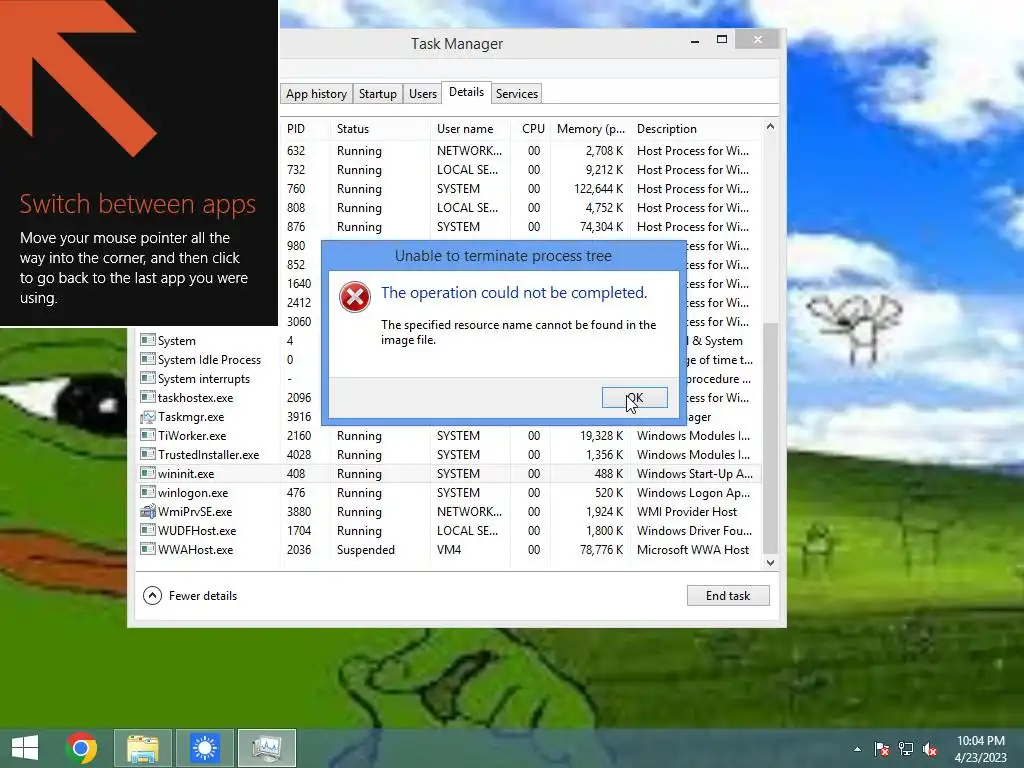The width and height of the screenshot is (1024, 768).
Task: Click PID 632 in the list
Action: click(296, 151)
